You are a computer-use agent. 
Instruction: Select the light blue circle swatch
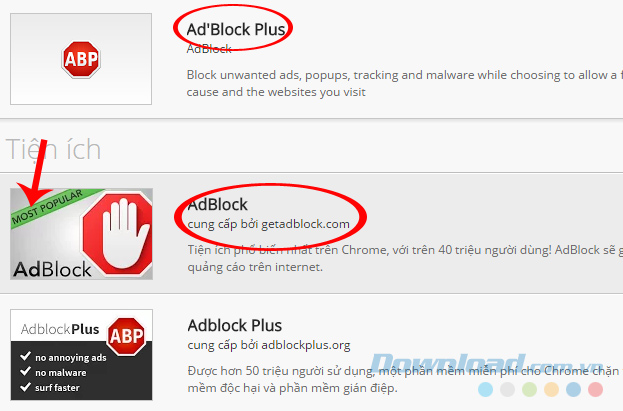(x=485, y=390)
